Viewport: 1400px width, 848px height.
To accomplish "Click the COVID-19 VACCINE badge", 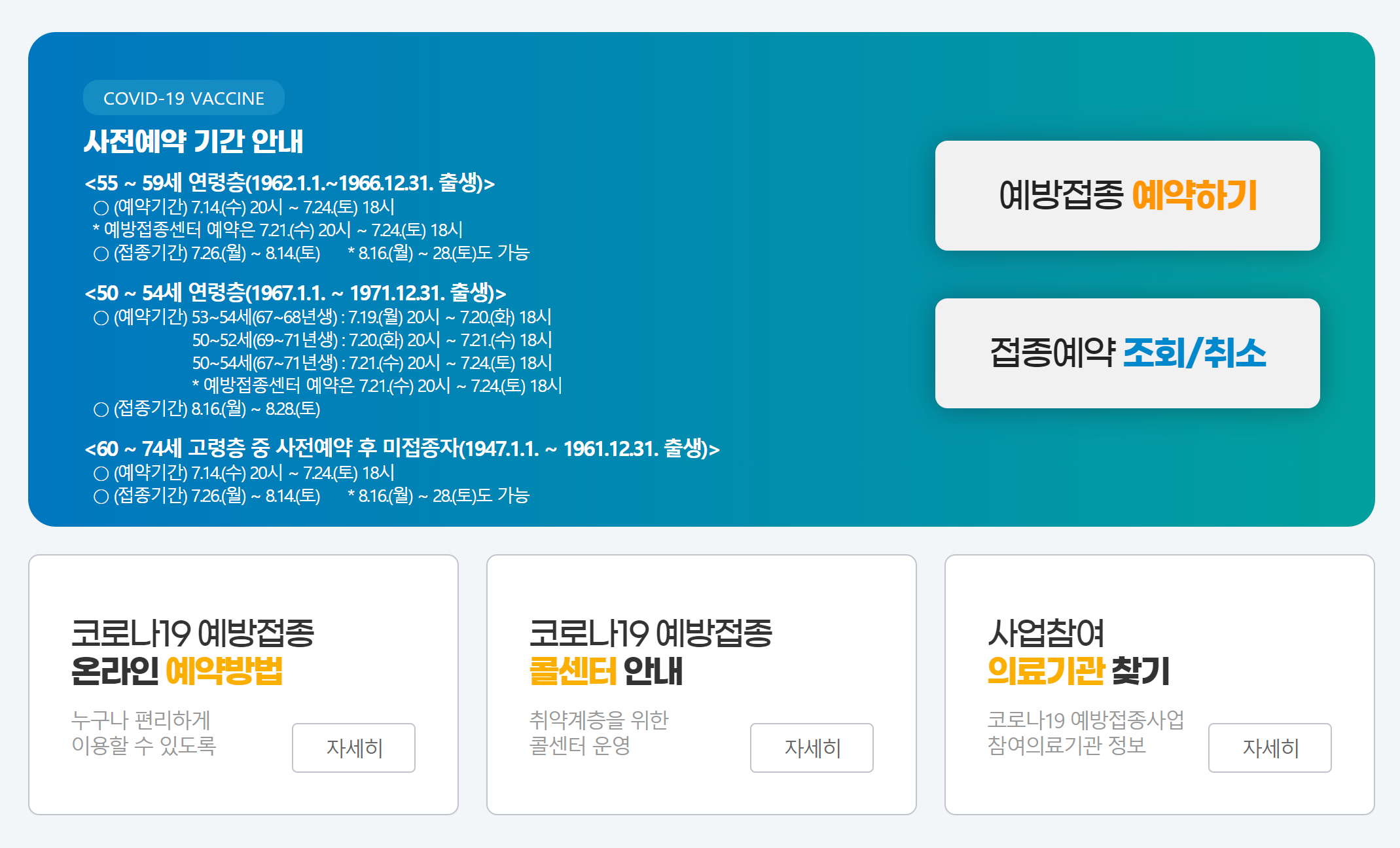I will point(184,98).
